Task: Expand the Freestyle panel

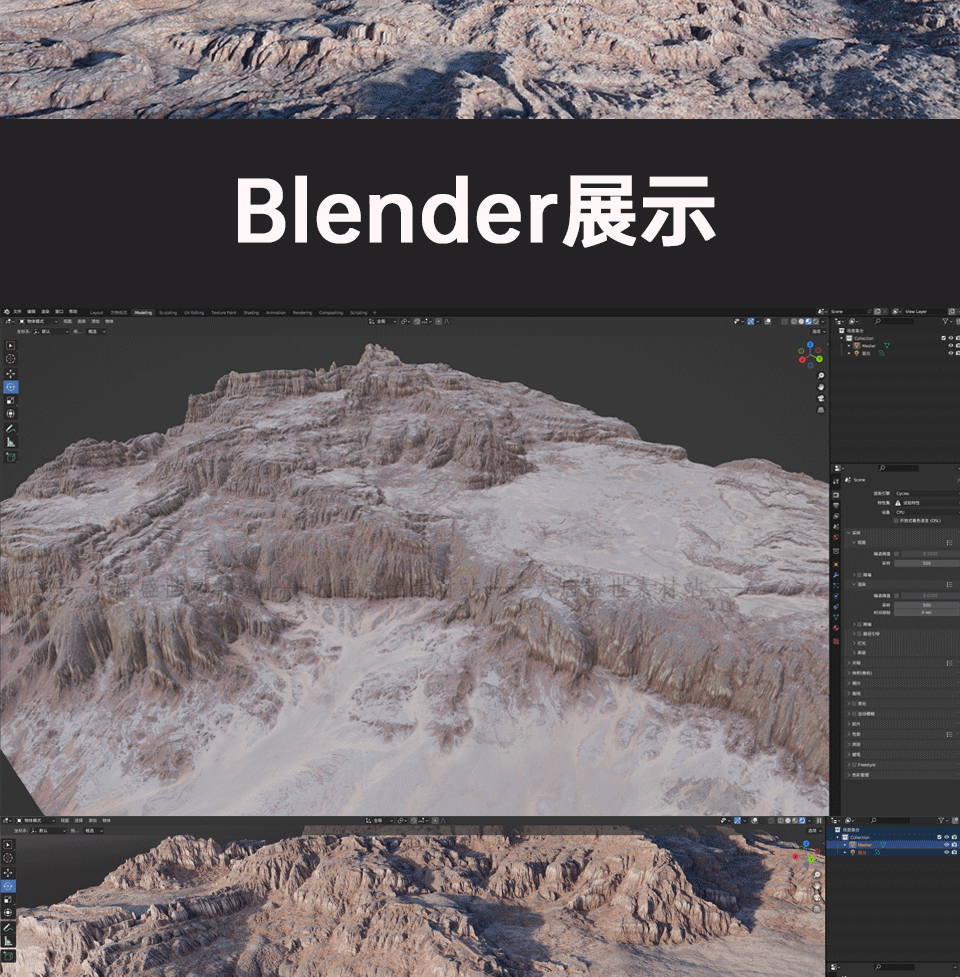Action: tap(850, 765)
